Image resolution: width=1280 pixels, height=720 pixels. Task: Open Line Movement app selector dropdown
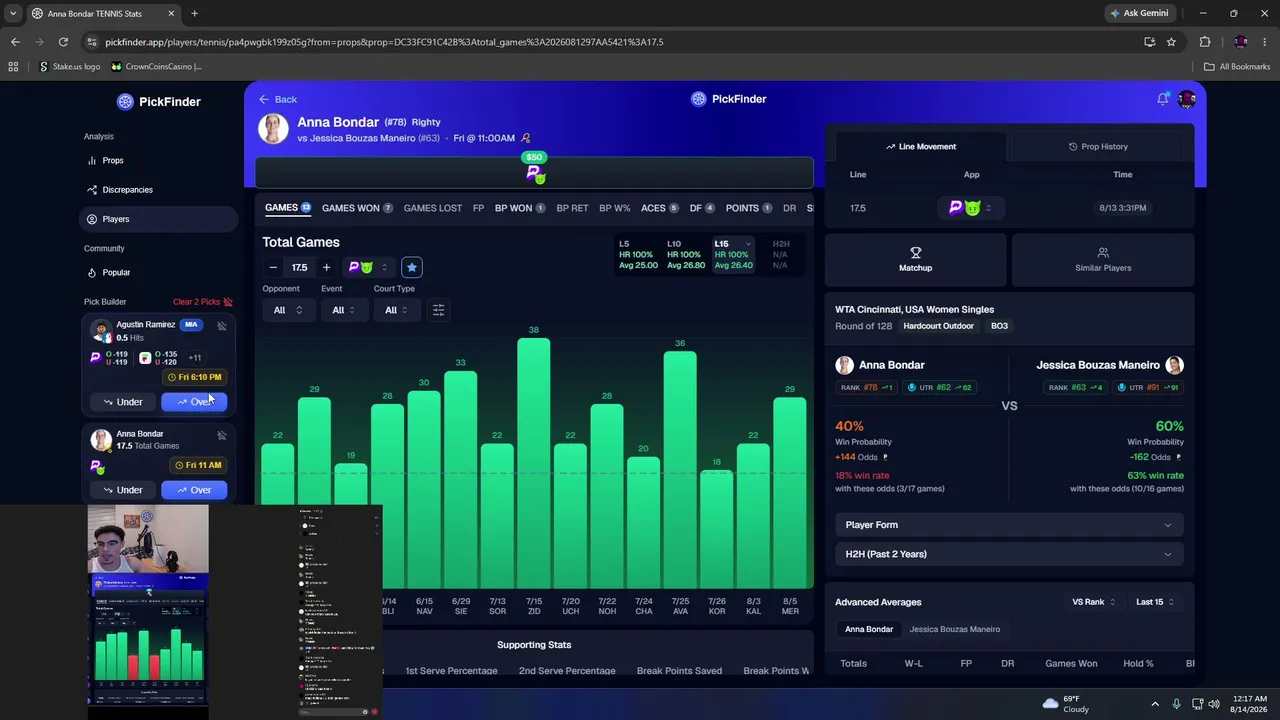(971, 208)
